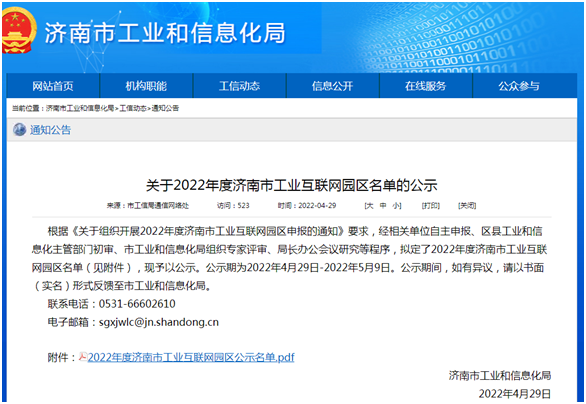Image resolution: width=586 pixels, height=404 pixels.
Task: Click 济南市工业和信息化局 breadcrumb link
Action: 80,108
